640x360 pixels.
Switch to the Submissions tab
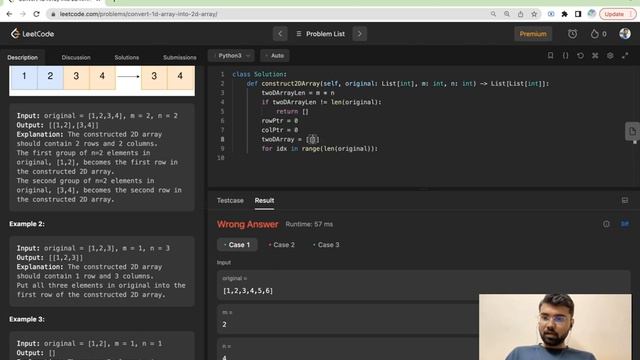180,58
